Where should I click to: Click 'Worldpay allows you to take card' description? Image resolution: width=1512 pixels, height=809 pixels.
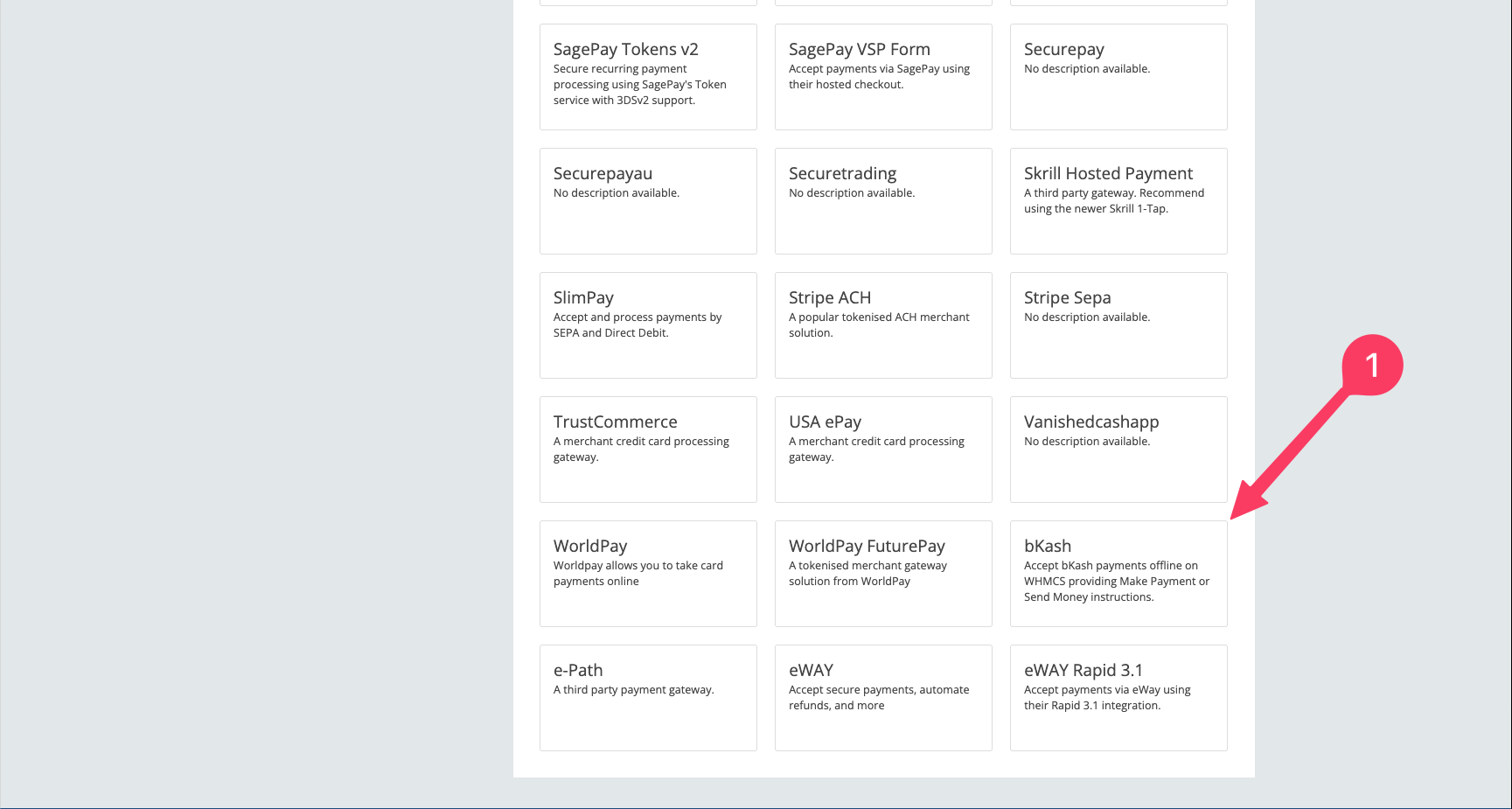pyautogui.click(x=638, y=574)
